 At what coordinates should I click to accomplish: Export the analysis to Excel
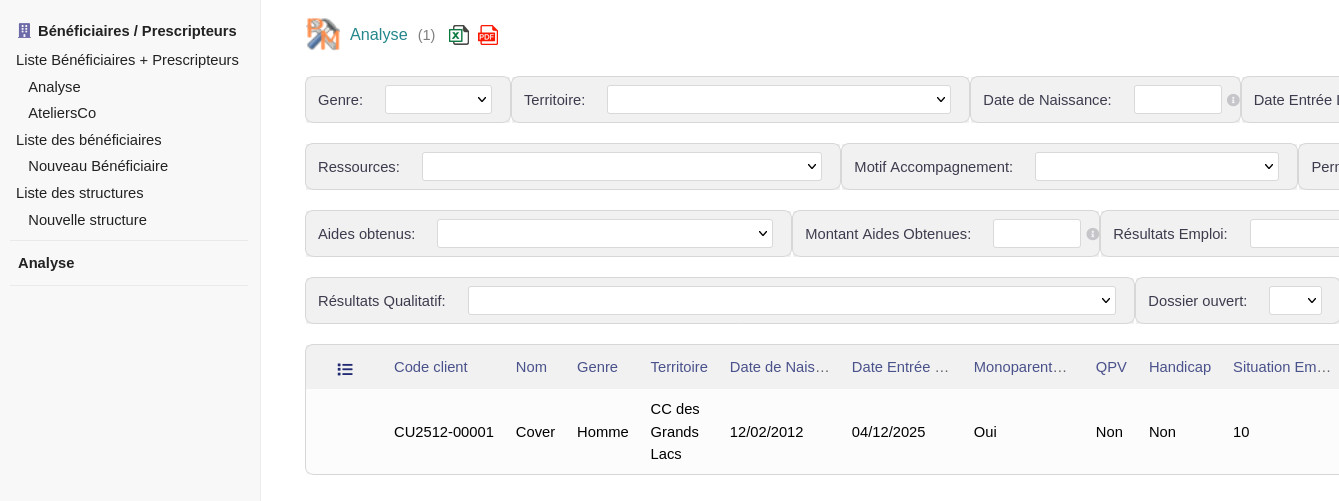pos(459,35)
